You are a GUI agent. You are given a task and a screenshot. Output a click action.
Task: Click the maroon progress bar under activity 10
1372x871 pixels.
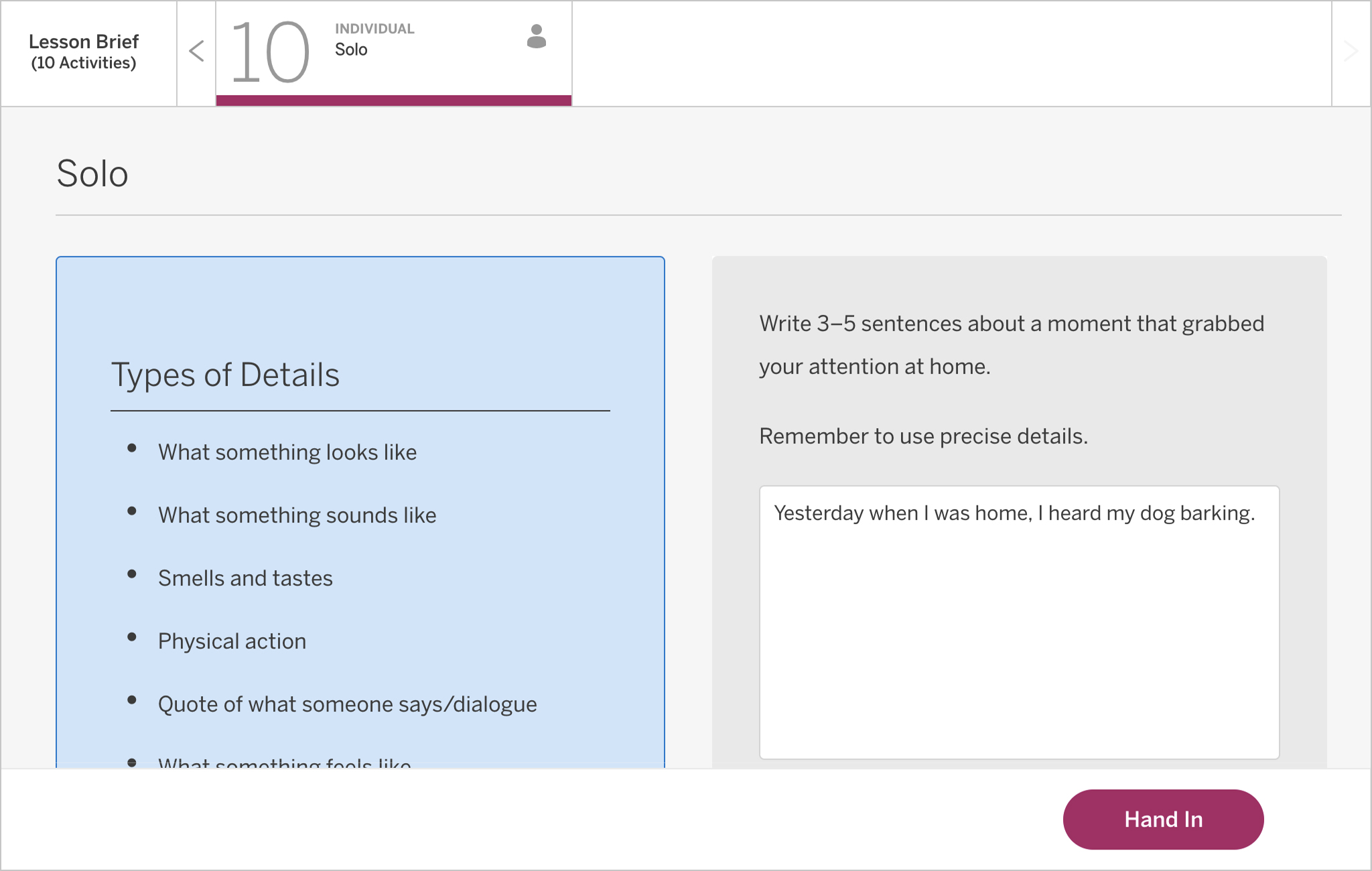393,100
